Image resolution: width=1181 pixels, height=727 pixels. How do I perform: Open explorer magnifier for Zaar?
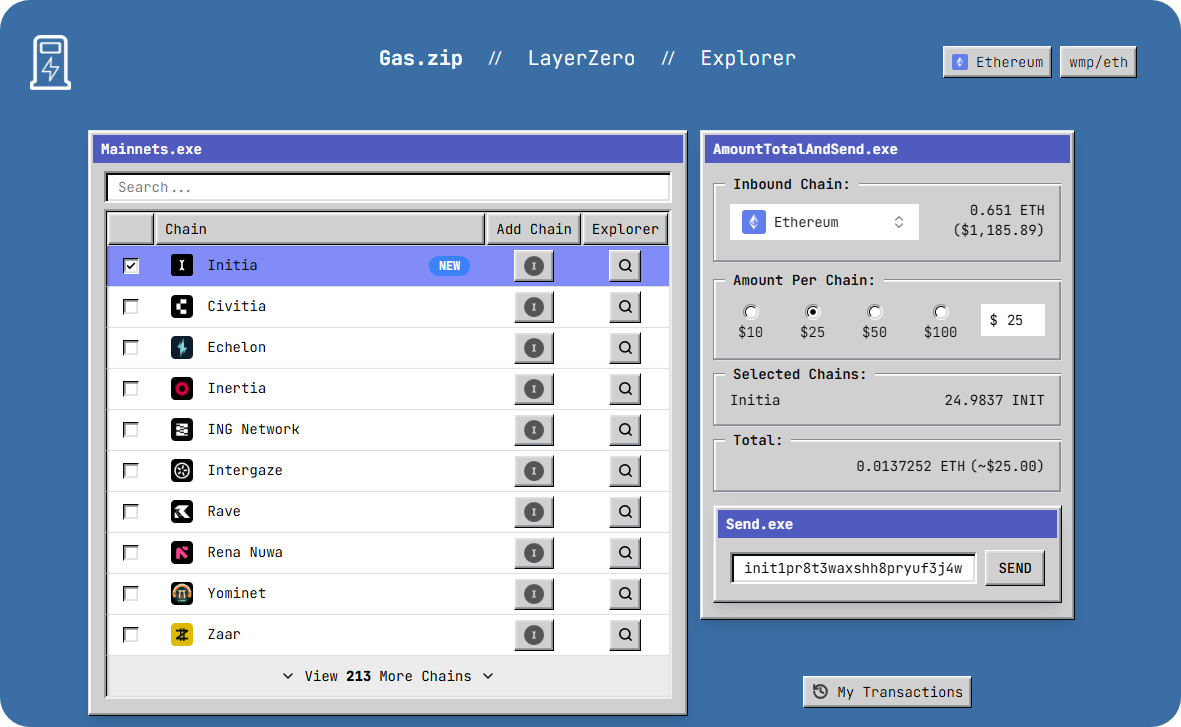pos(625,635)
